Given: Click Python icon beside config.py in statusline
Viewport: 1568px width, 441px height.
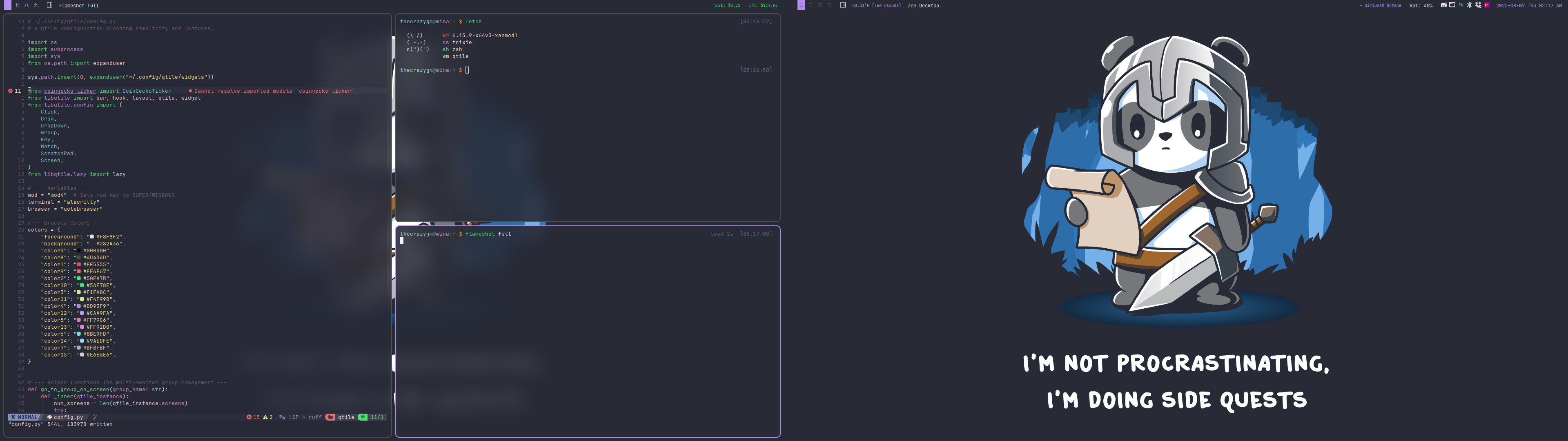Looking at the screenshot, I should point(49,417).
